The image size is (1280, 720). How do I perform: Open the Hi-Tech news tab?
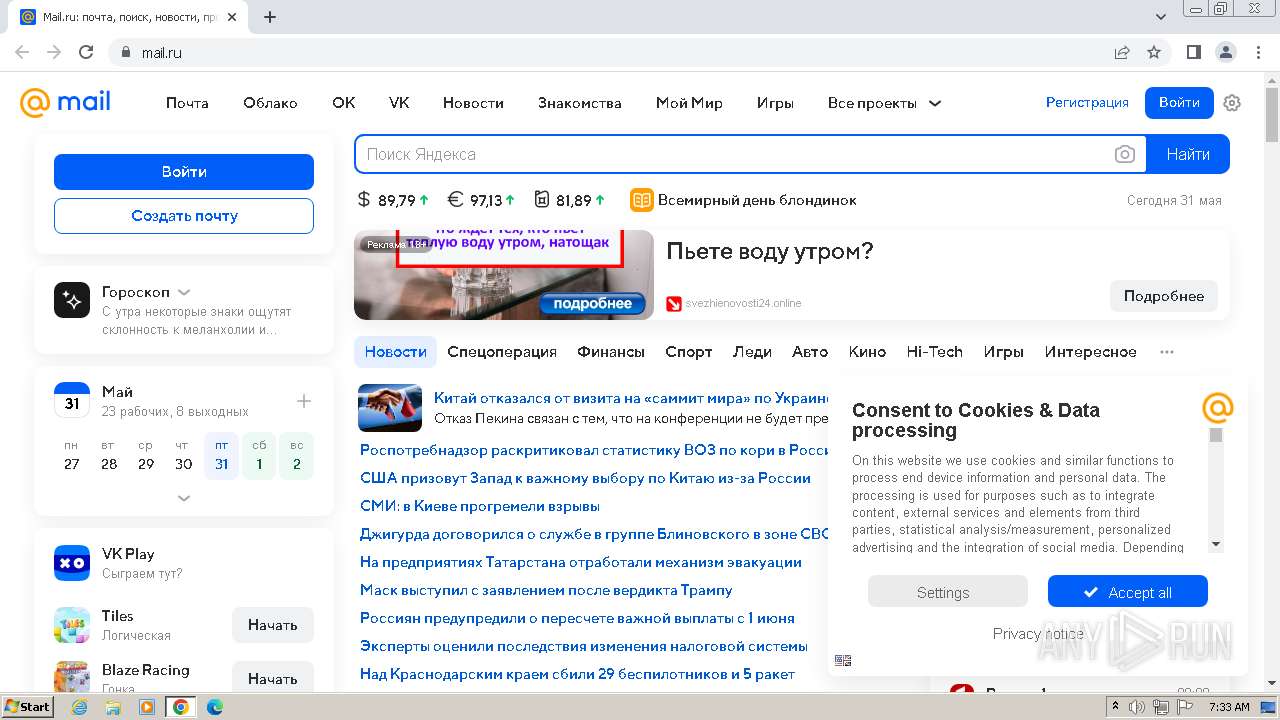tap(934, 352)
